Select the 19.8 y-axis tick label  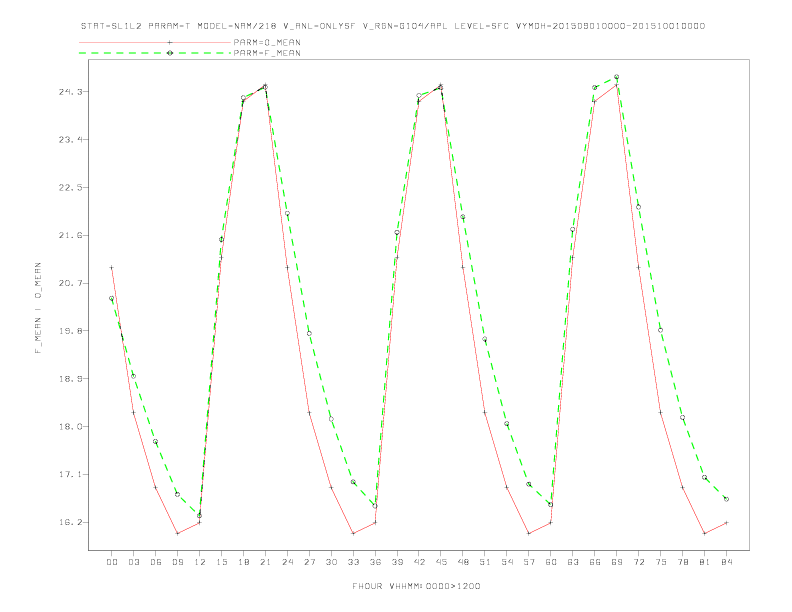tap(69, 331)
